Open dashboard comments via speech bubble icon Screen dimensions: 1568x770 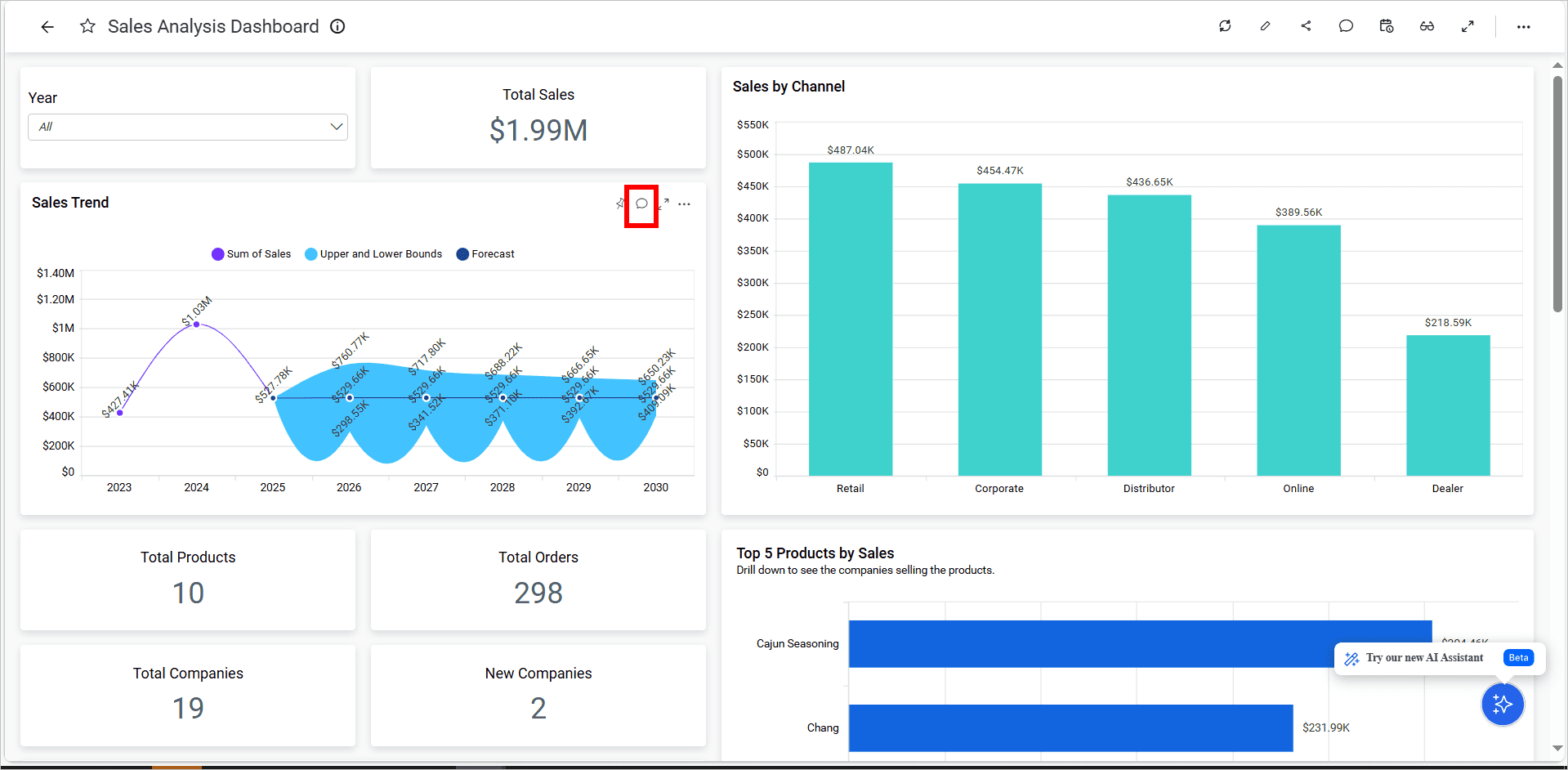coord(1346,25)
